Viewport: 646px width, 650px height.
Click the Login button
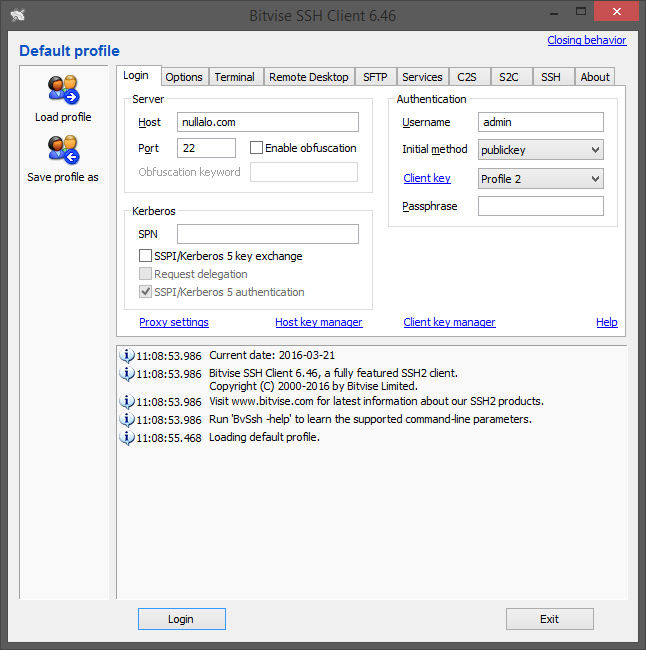182,619
